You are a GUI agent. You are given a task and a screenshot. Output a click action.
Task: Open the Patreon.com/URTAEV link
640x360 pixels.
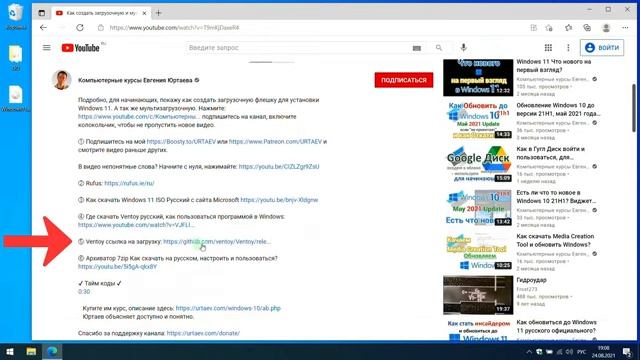(275, 142)
